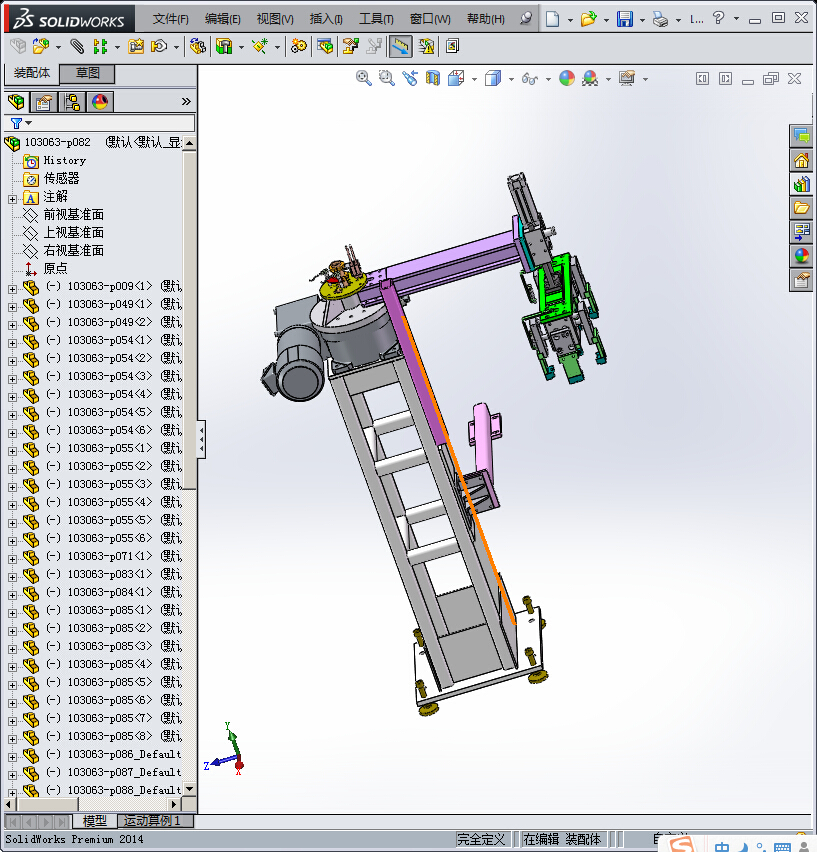The width and height of the screenshot is (817, 852).
Task: Click the Insert Components toolbar icon
Action: tap(41, 46)
